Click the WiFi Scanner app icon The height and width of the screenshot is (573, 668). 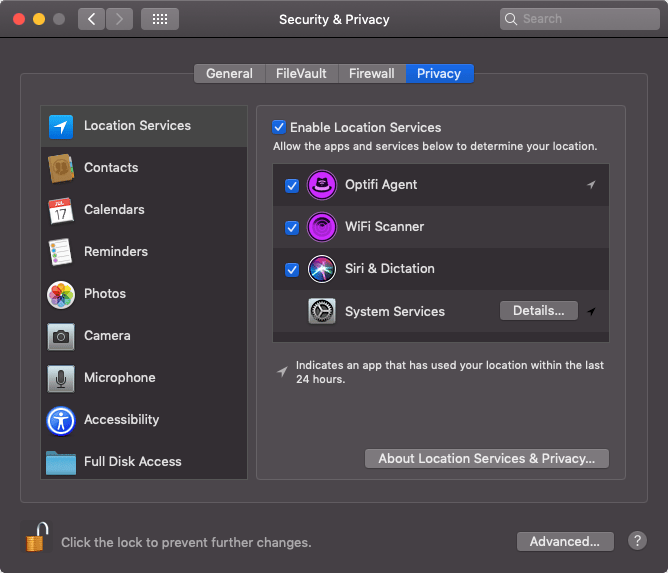tap(322, 227)
